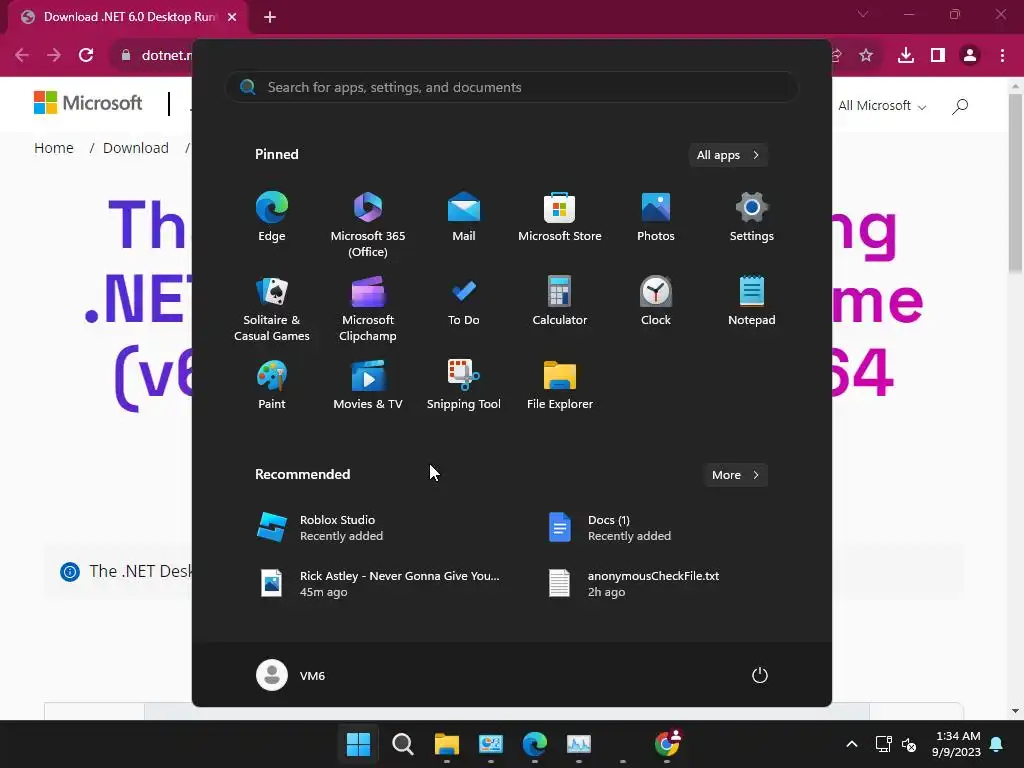The width and height of the screenshot is (1024, 768).
Task: Open Microsoft Store from pinned
Action: pyautogui.click(x=560, y=217)
